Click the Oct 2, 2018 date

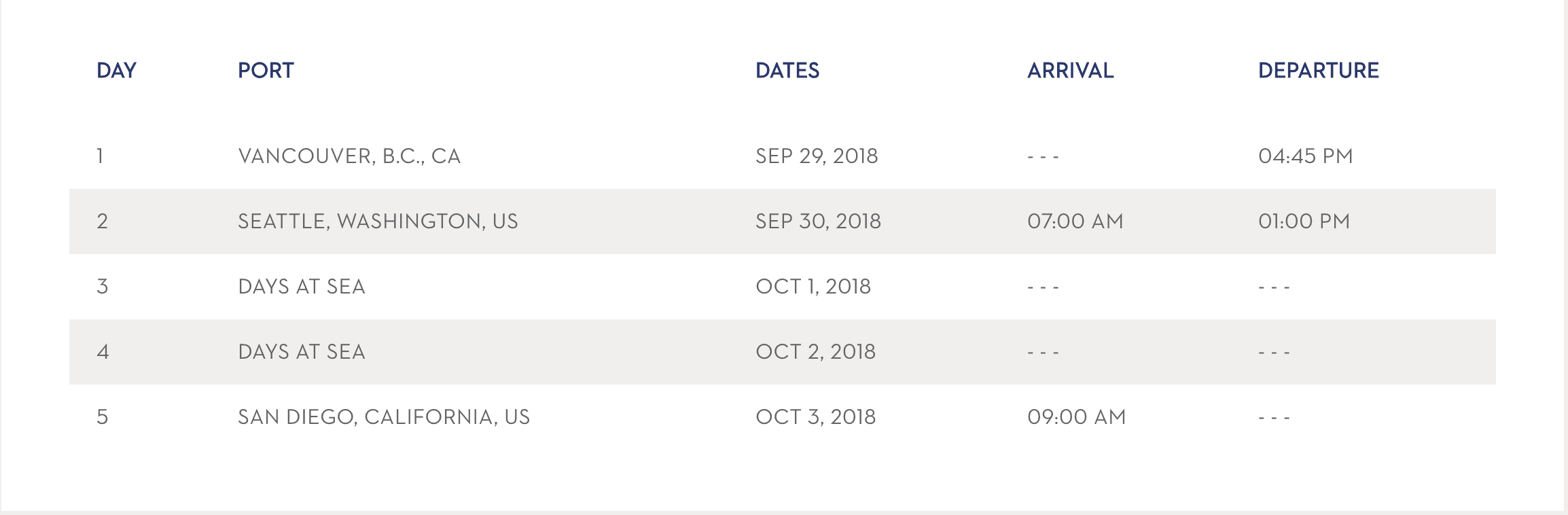tap(815, 352)
